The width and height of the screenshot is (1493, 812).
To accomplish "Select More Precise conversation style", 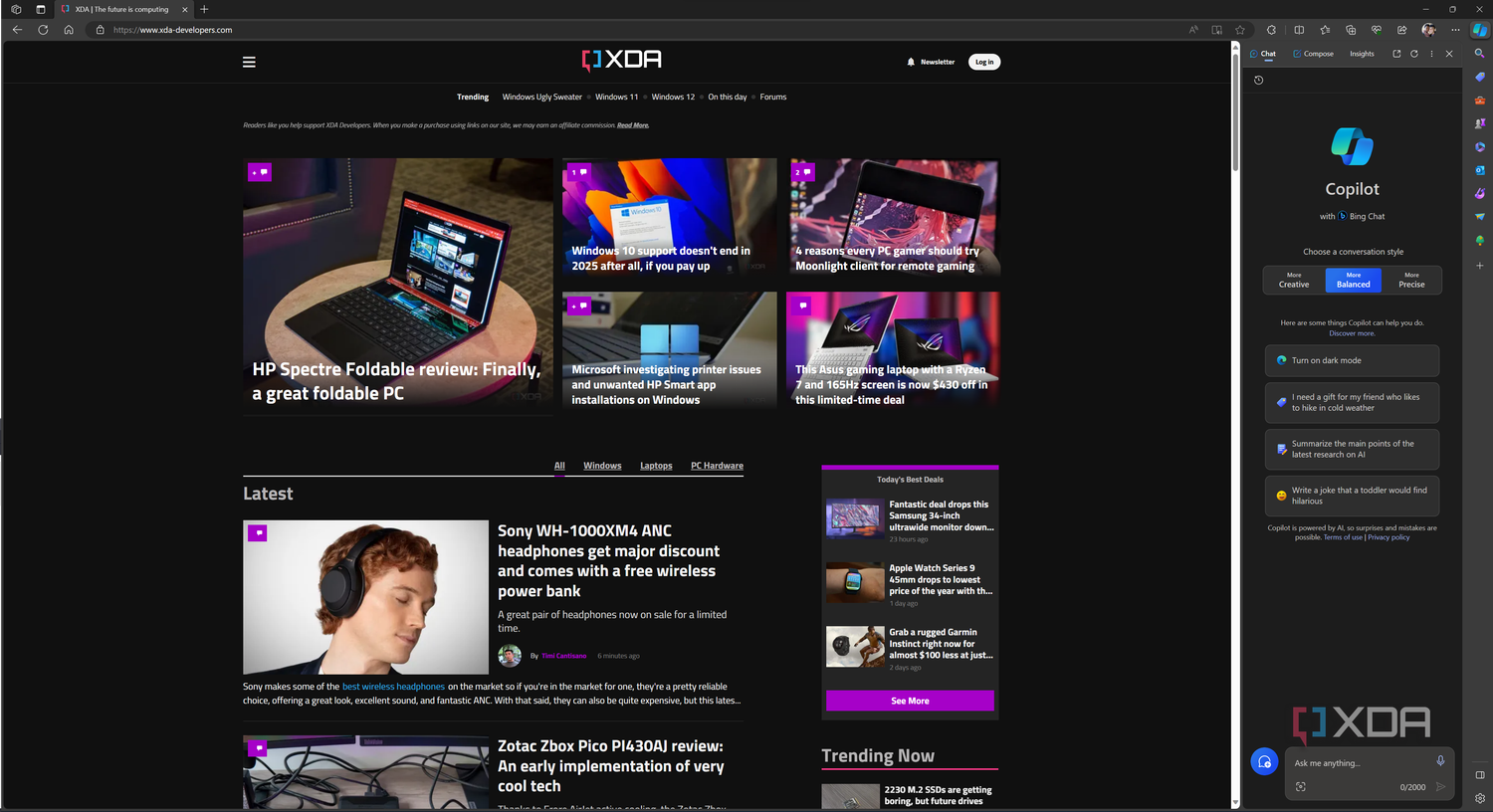I will click(1411, 280).
